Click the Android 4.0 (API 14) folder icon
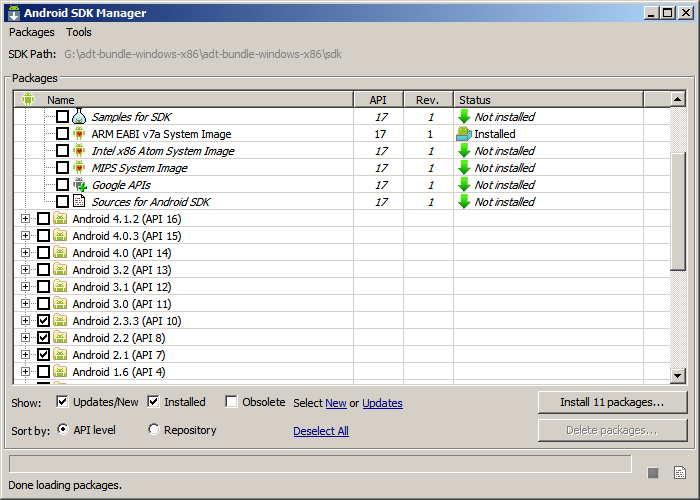This screenshot has height=500, width=700. pyautogui.click(x=60, y=252)
